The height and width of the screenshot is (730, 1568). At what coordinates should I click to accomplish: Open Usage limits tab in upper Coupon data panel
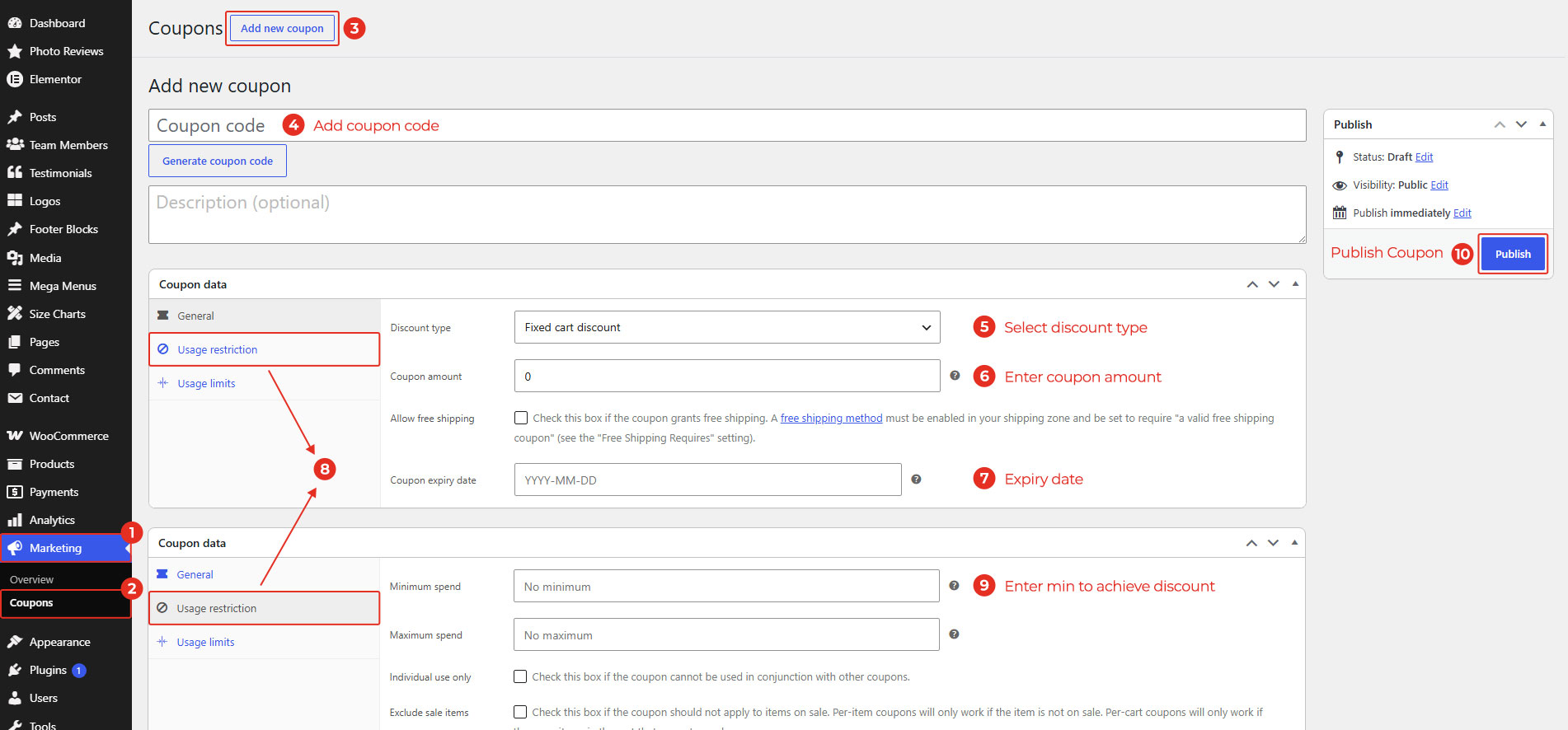pyautogui.click(x=265, y=383)
